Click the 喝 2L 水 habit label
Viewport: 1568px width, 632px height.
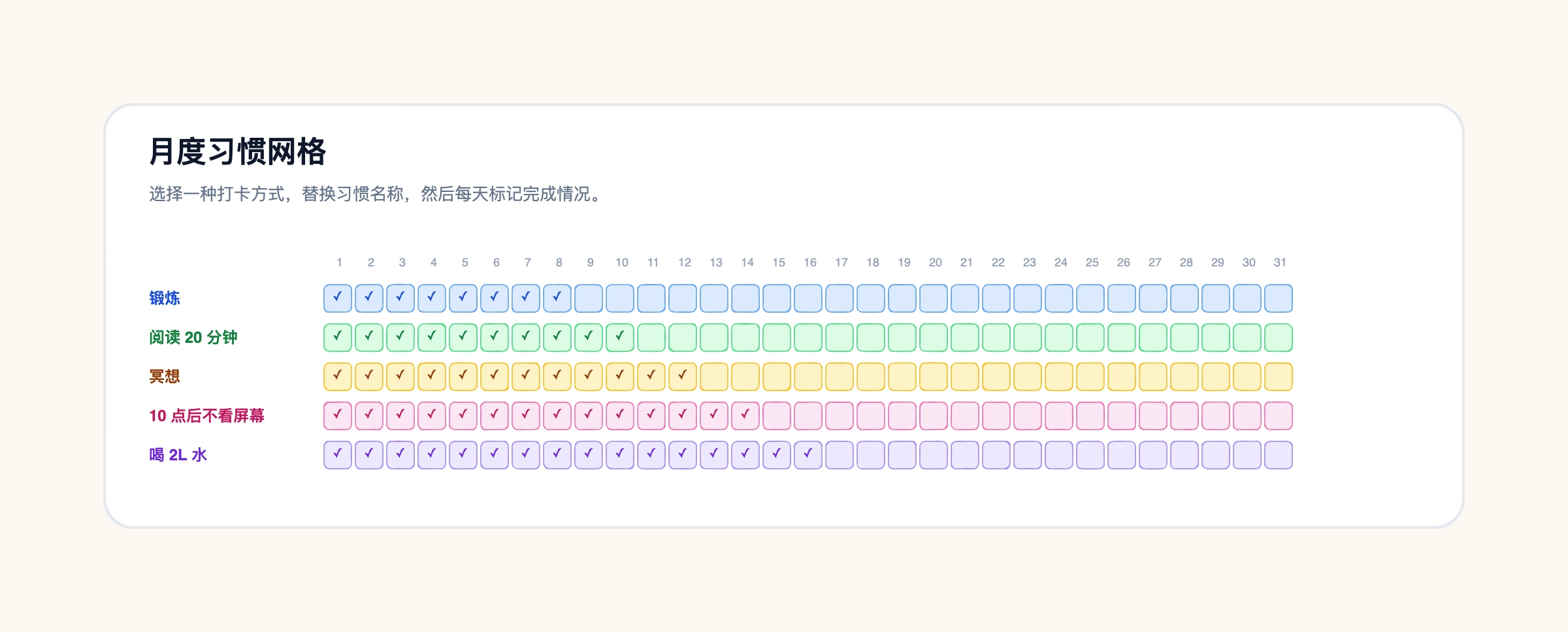click(178, 455)
